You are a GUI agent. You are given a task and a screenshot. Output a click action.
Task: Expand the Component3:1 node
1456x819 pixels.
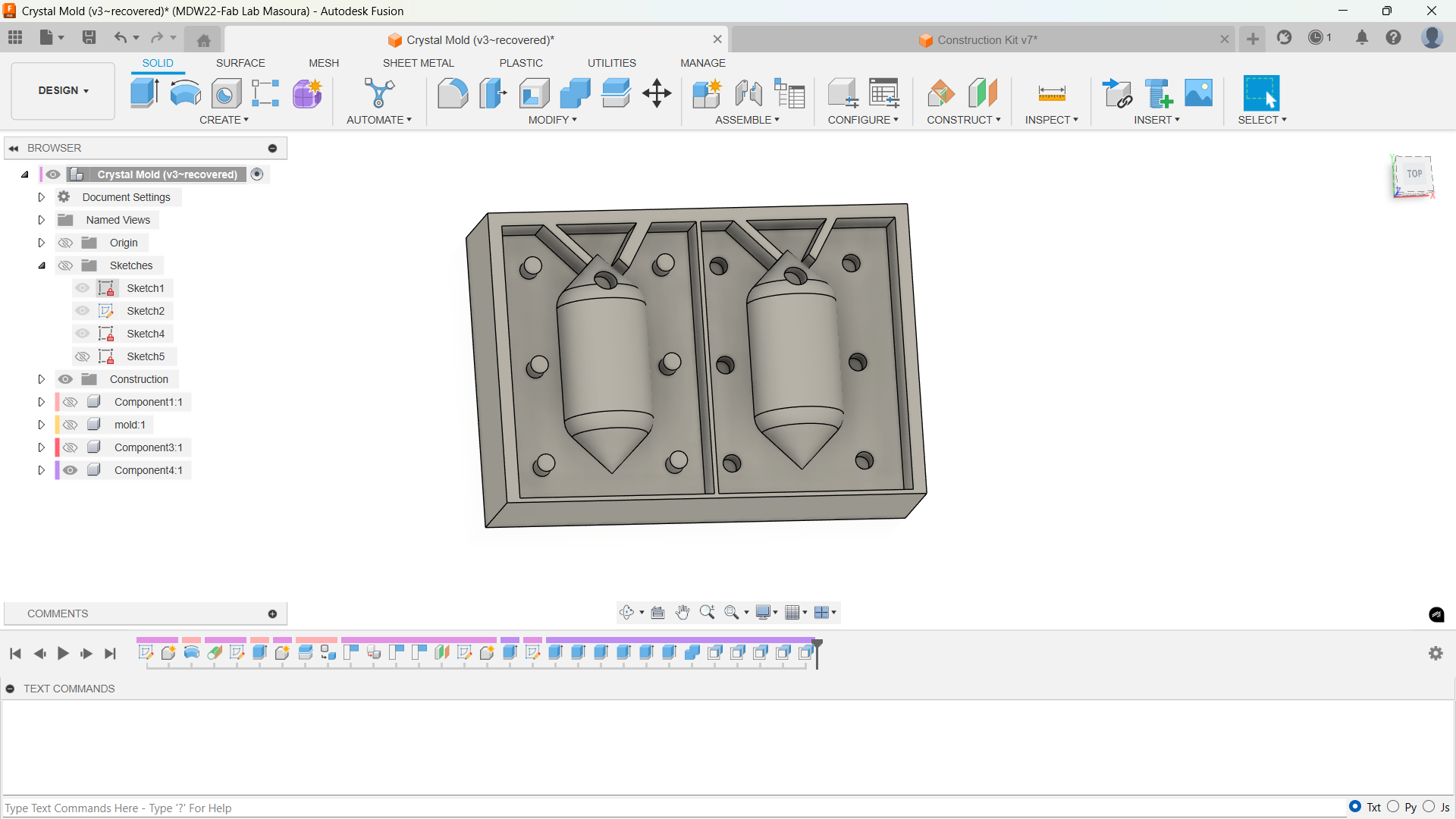point(42,447)
